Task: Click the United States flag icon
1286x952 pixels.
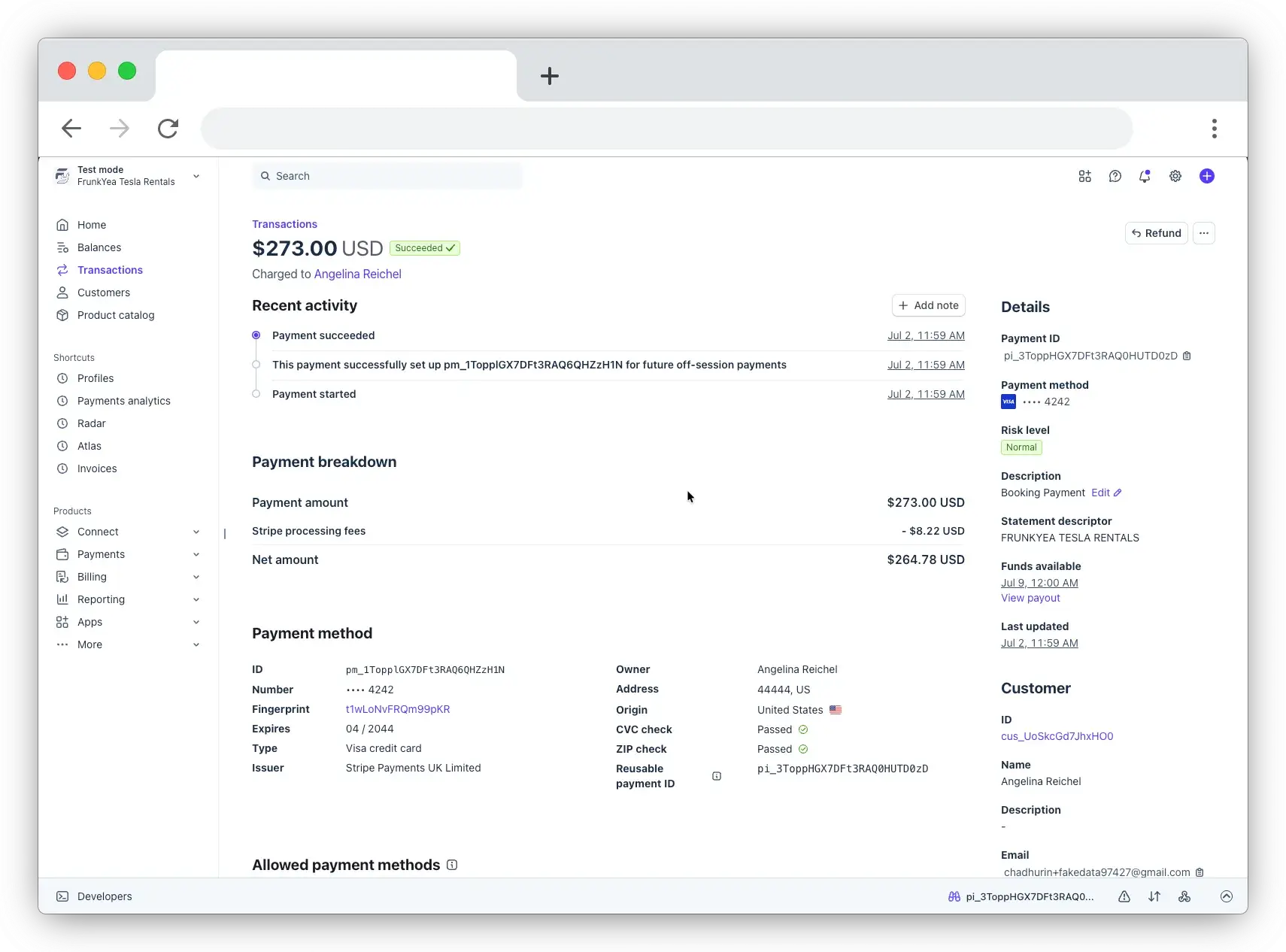Action: click(836, 710)
